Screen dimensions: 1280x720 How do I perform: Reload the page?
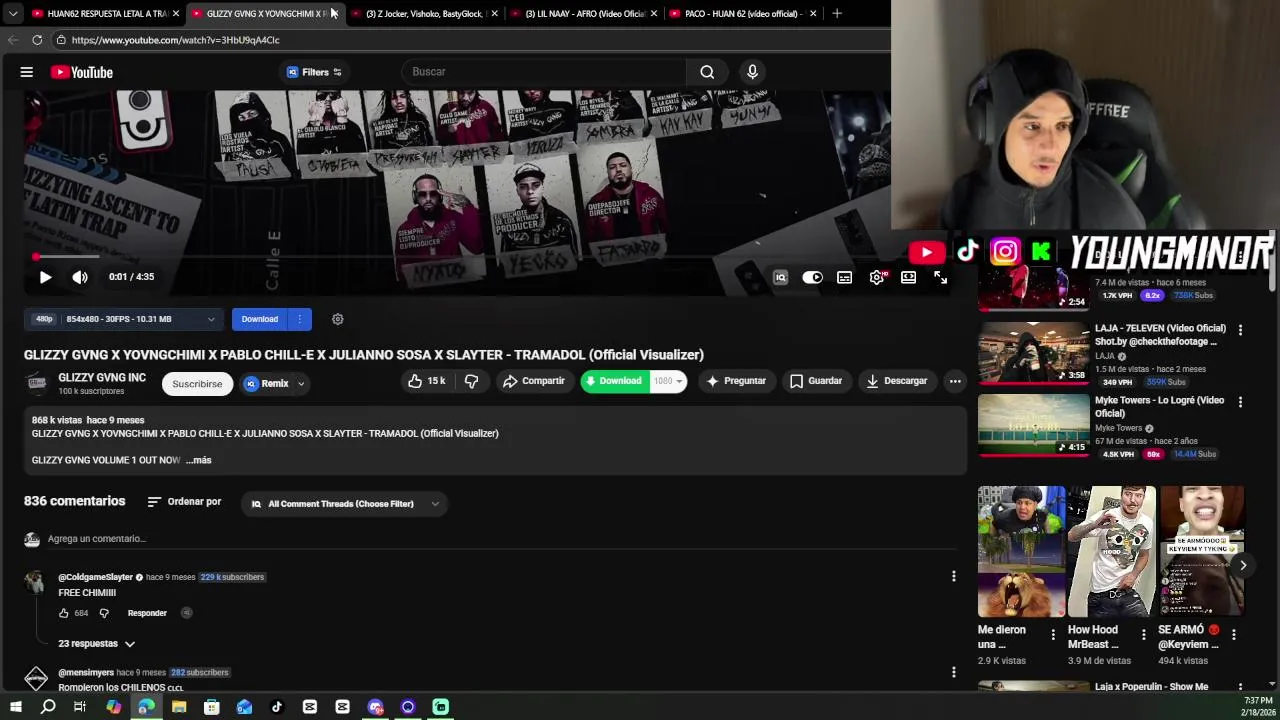(37, 40)
